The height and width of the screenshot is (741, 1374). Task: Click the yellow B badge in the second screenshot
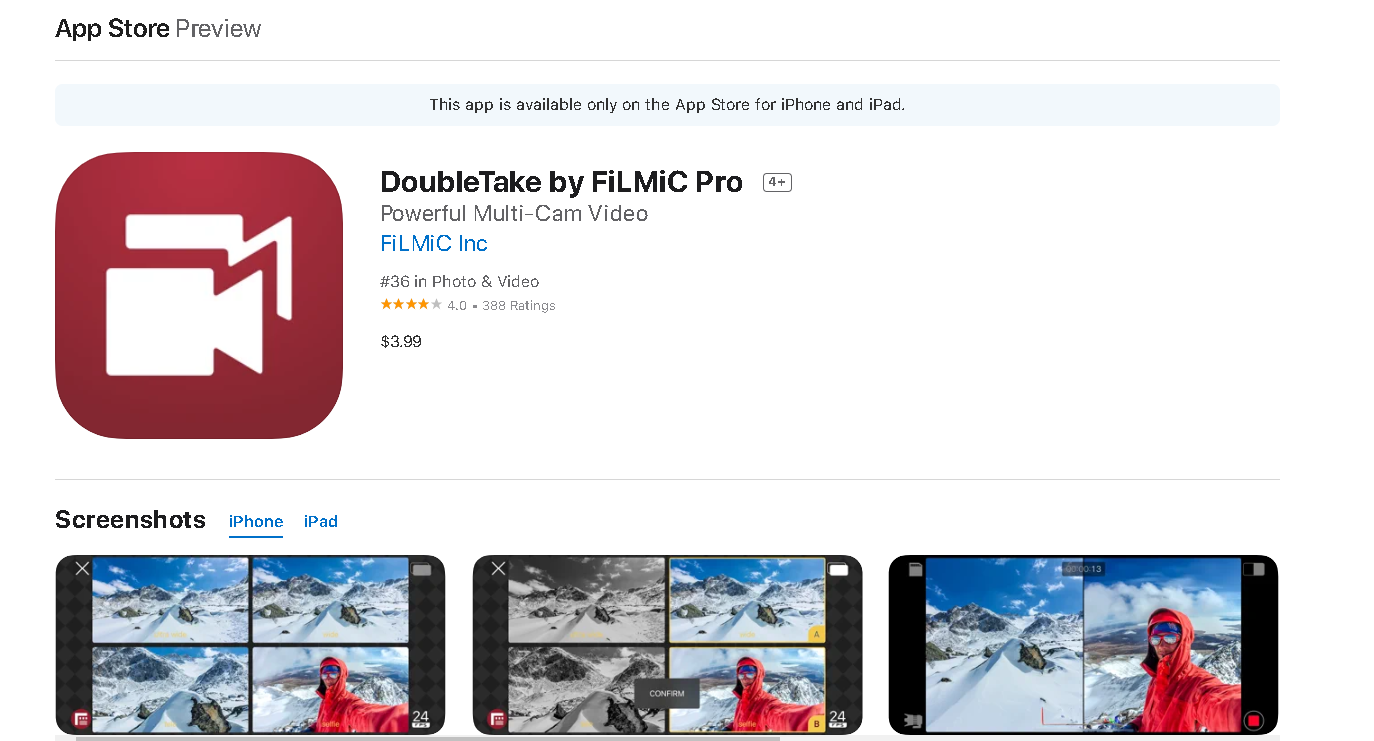pos(816,723)
